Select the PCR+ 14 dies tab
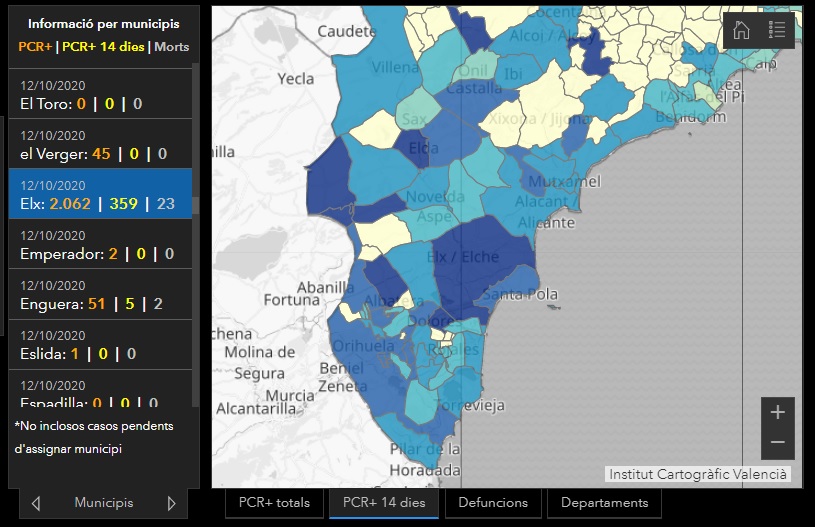The image size is (815, 527). point(383,503)
